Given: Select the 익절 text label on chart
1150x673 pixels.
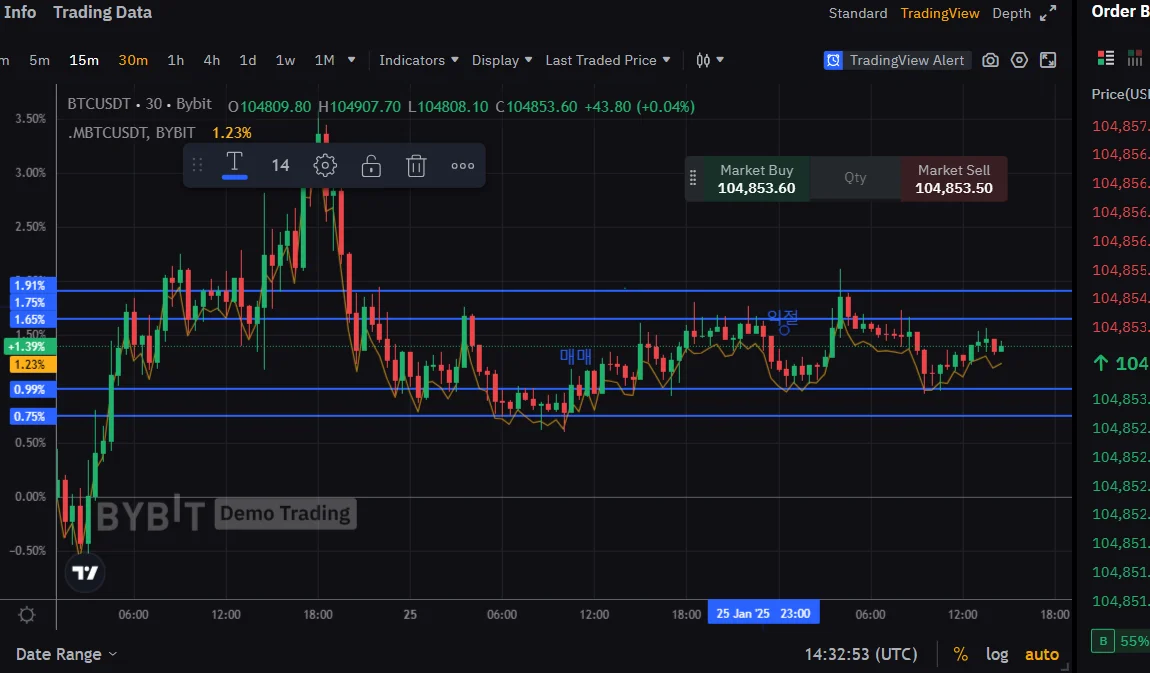Looking at the screenshot, I should pos(782,317).
